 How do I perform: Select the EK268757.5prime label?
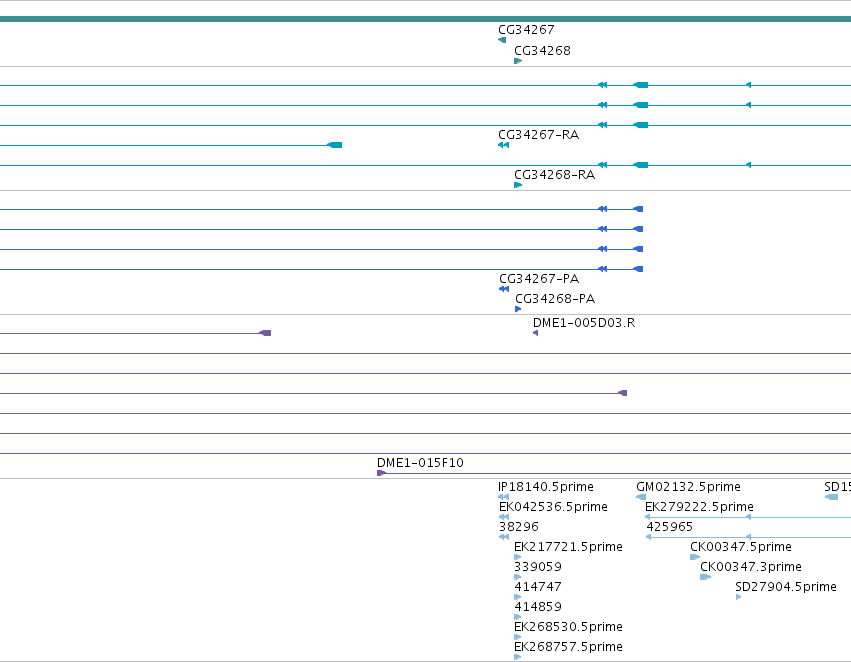[x=568, y=647]
